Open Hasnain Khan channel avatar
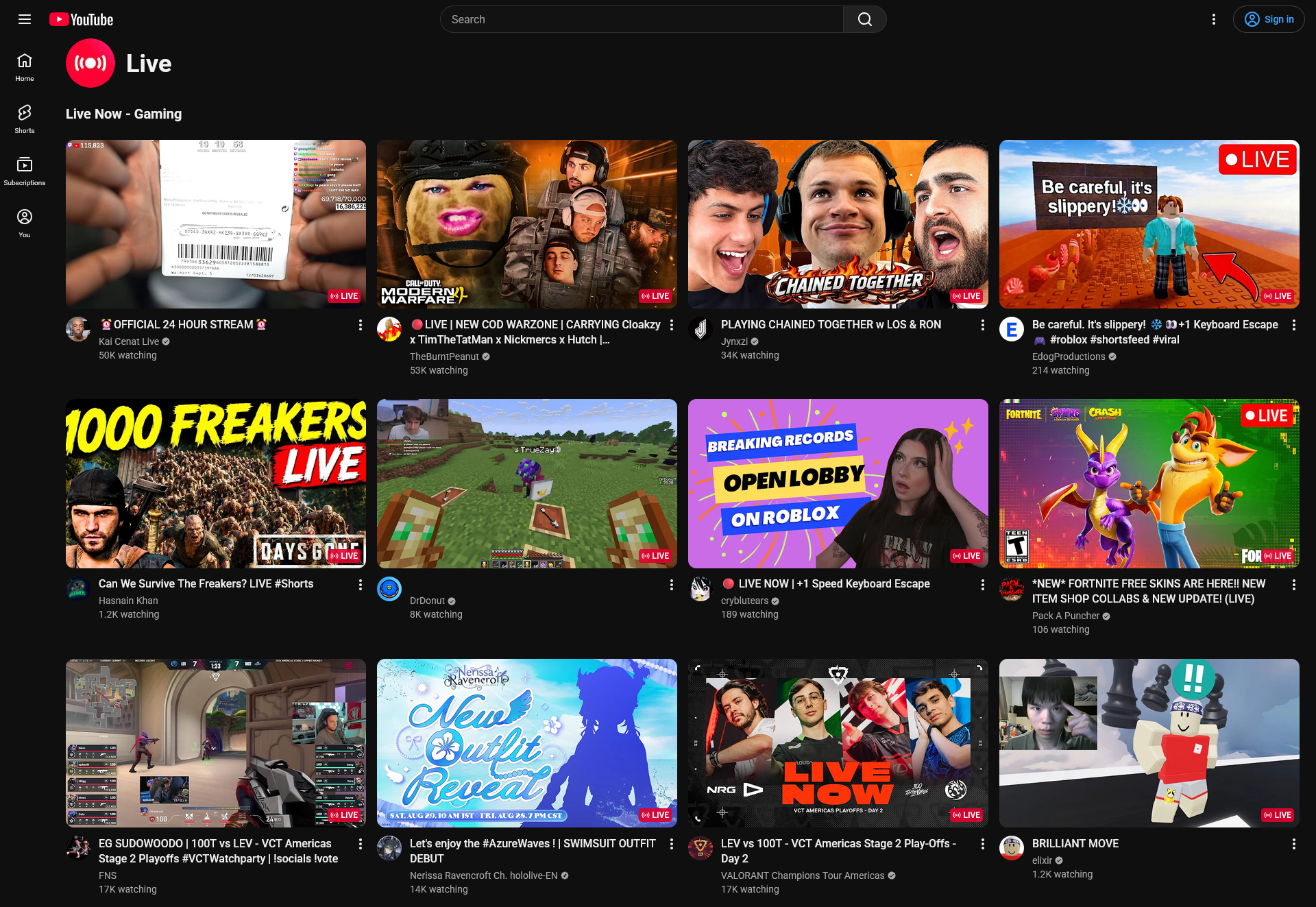 78,588
